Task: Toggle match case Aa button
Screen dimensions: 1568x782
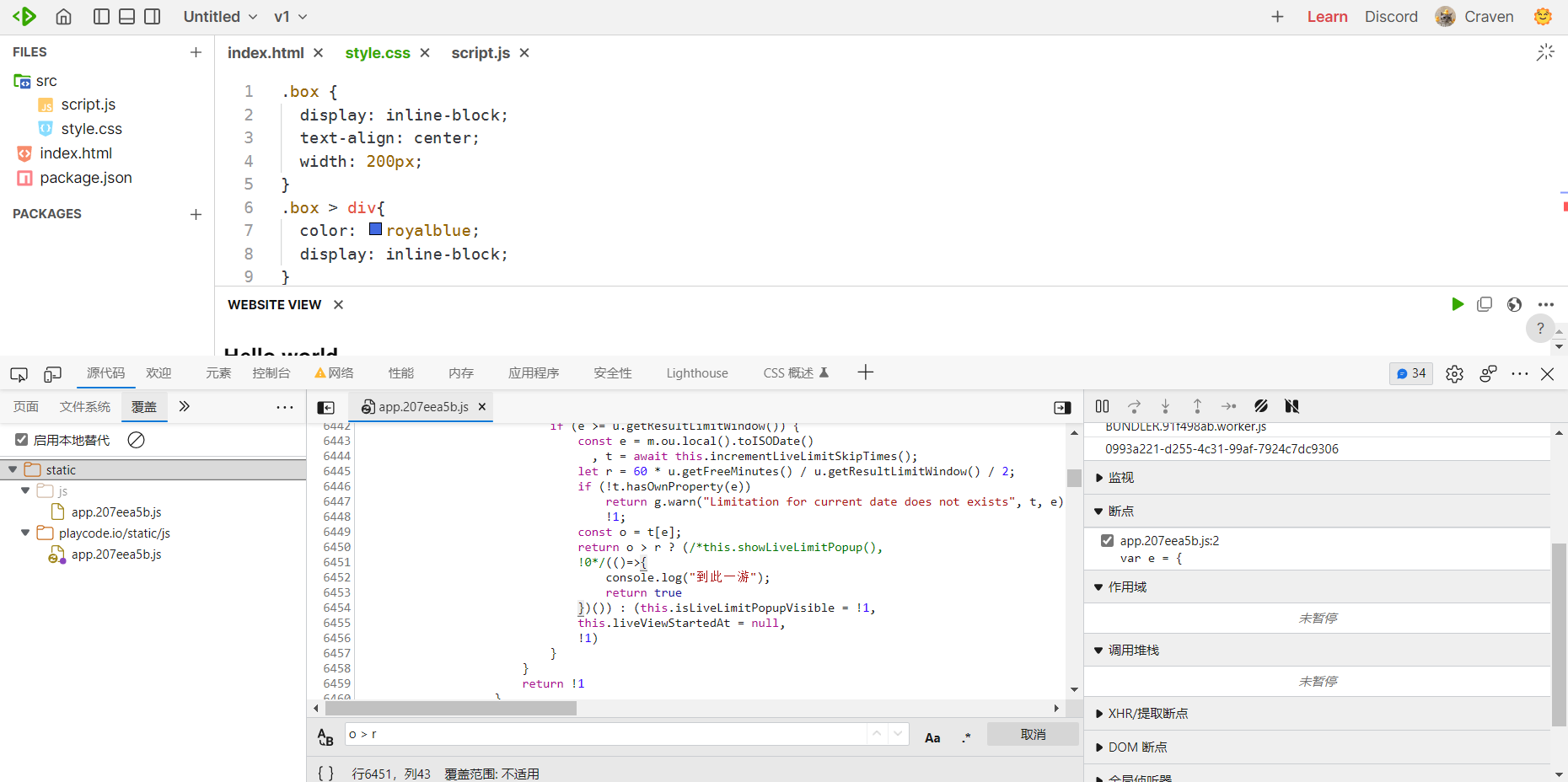Action: pos(932,737)
